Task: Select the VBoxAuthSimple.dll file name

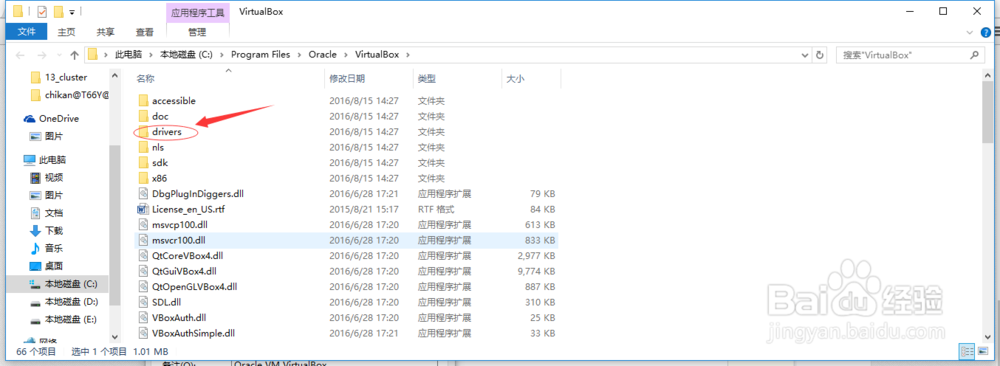Action: [x=194, y=333]
